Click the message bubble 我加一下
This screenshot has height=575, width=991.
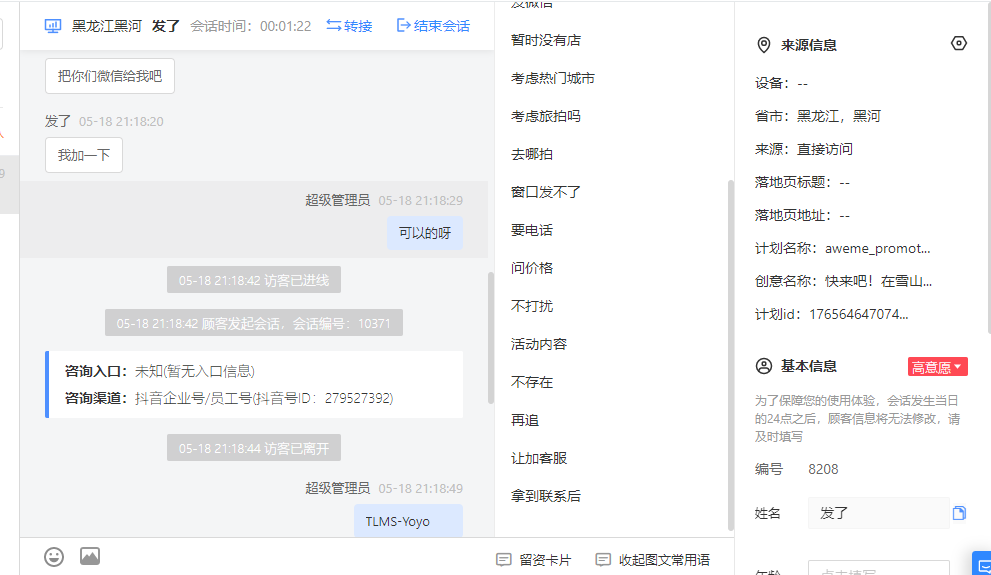point(84,155)
